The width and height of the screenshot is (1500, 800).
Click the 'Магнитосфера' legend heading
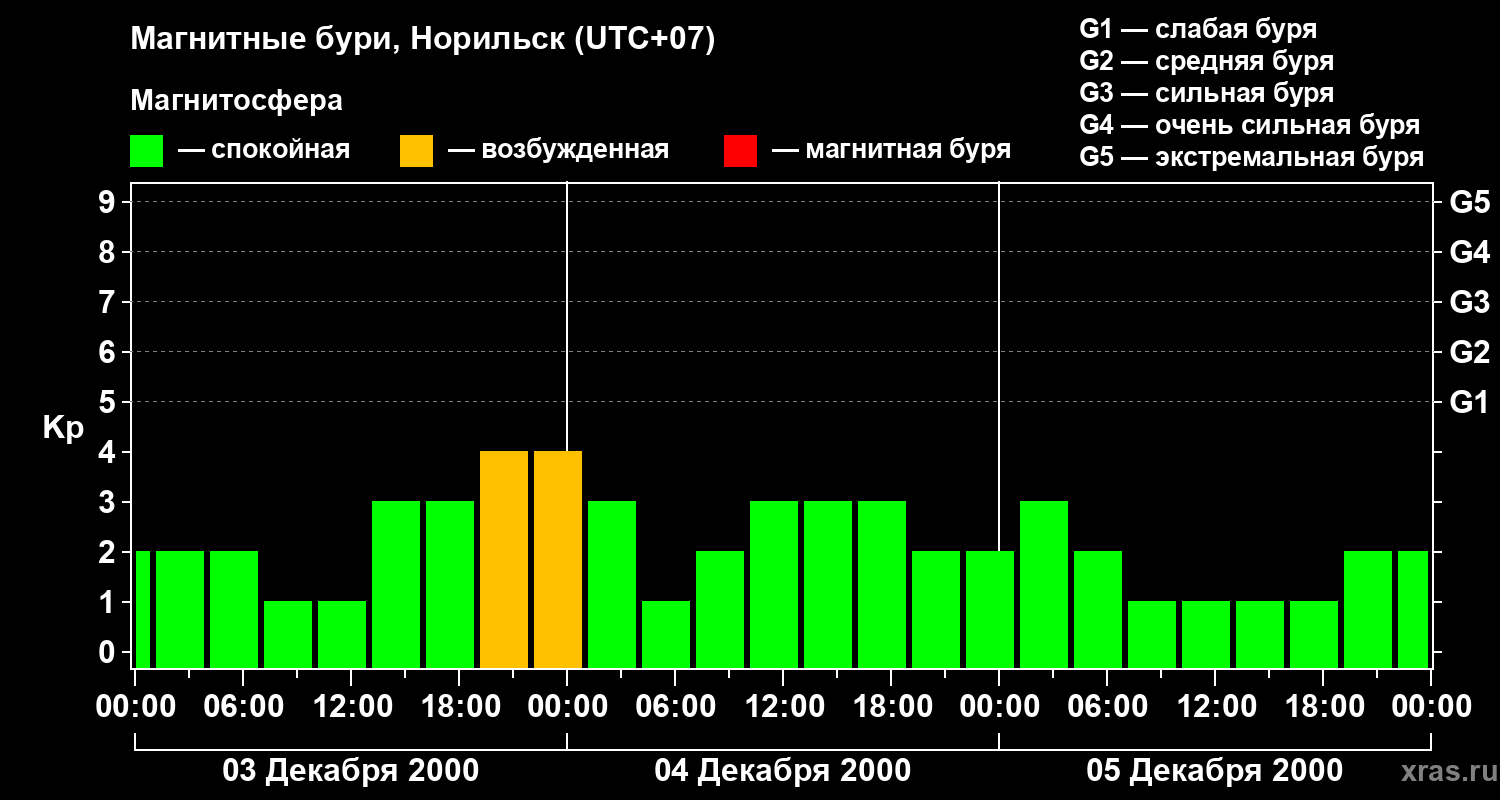[236, 101]
